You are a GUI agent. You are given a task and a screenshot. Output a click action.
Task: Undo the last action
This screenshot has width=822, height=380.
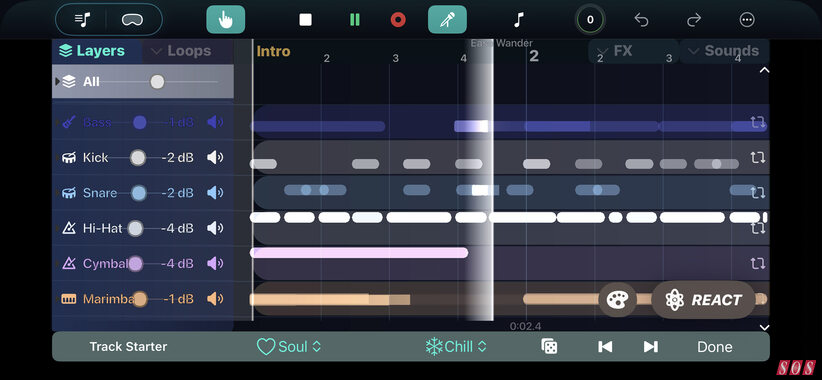tap(641, 20)
